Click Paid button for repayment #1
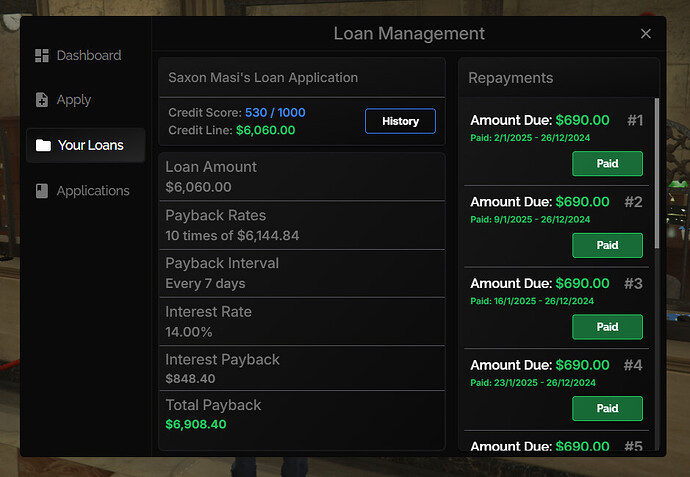The width and height of the screenshot is (690, 477). click(x=607, y=164)
